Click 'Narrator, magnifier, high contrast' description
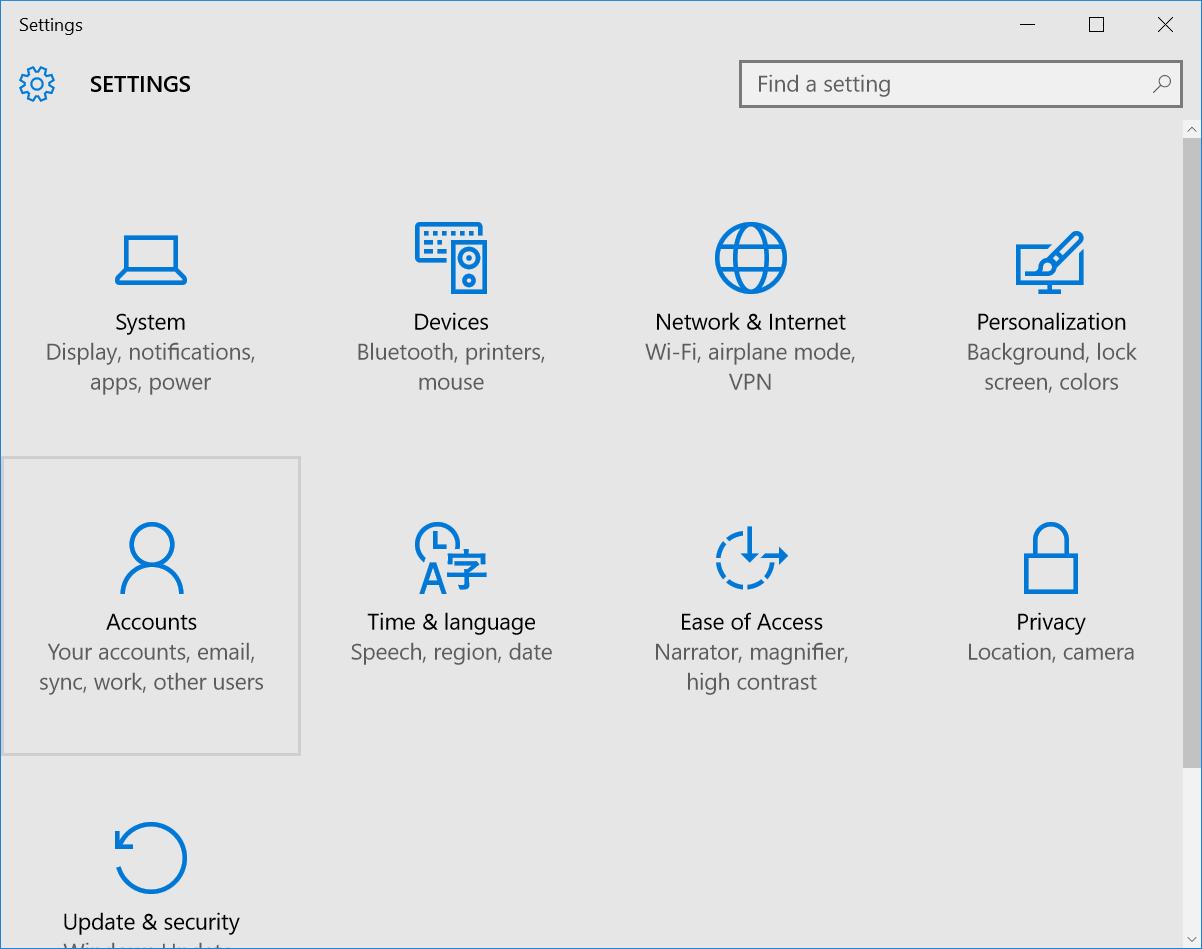Viewport: 1202px width, 949px height. 752,667
